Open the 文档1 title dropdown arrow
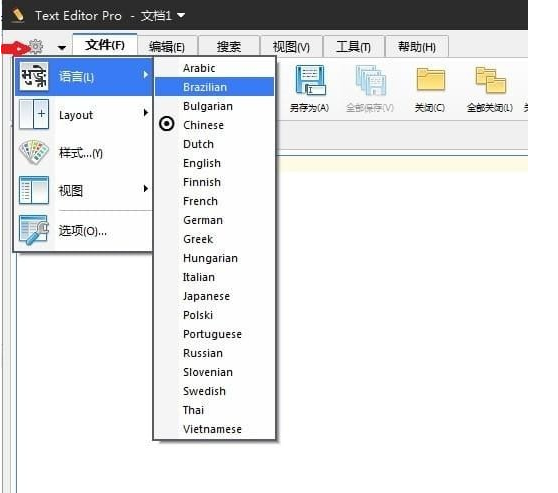The width and height of the screenshot is (558, 493). 181,15
